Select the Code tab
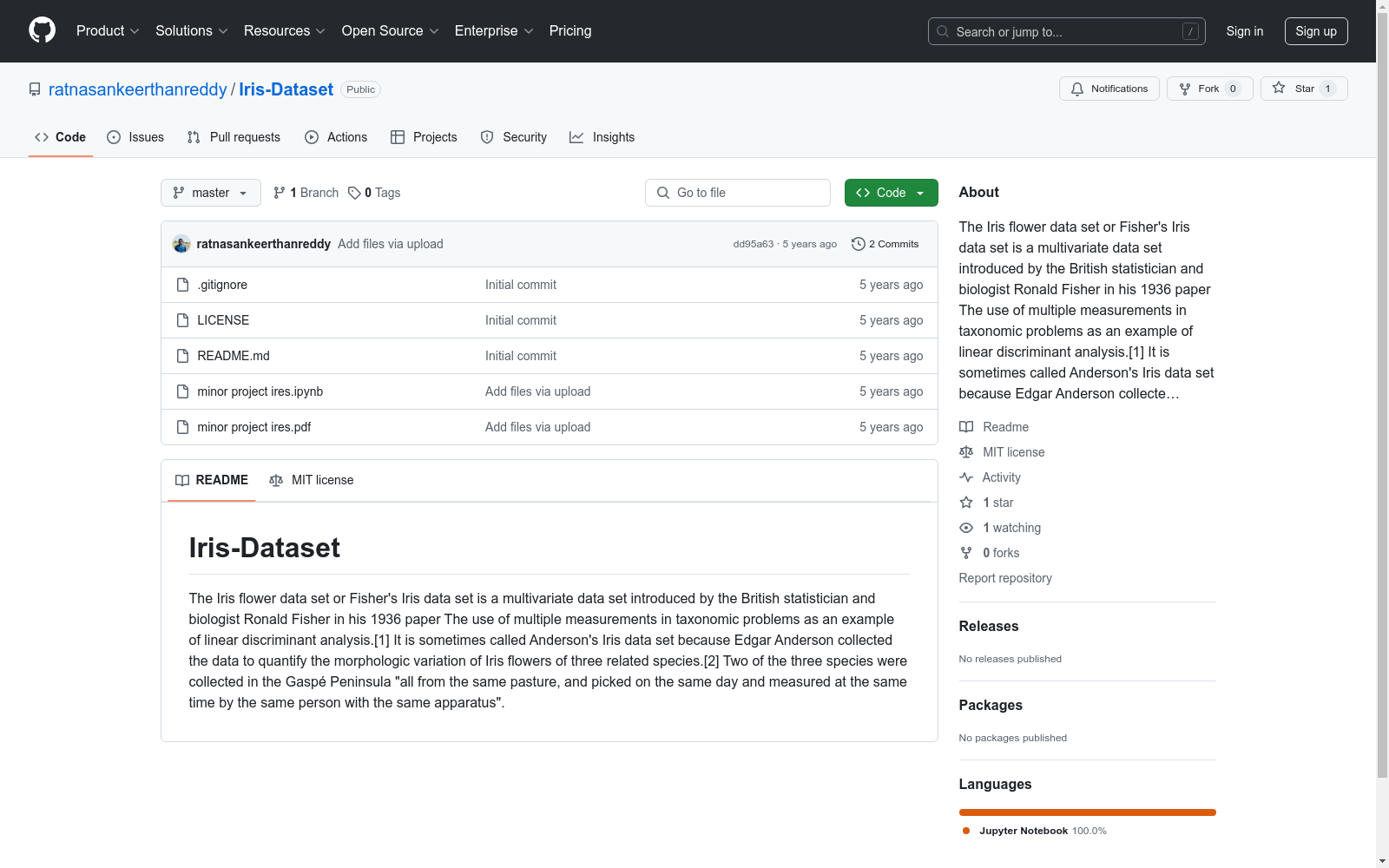The width and height of the screenshot is (1389, 868). pos(61,137)
